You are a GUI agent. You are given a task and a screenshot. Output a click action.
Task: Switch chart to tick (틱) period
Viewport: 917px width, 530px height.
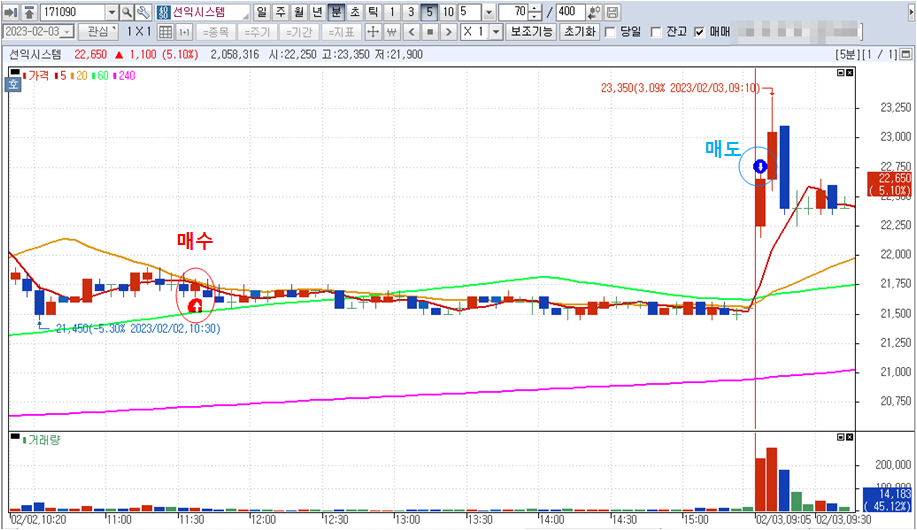373,12
